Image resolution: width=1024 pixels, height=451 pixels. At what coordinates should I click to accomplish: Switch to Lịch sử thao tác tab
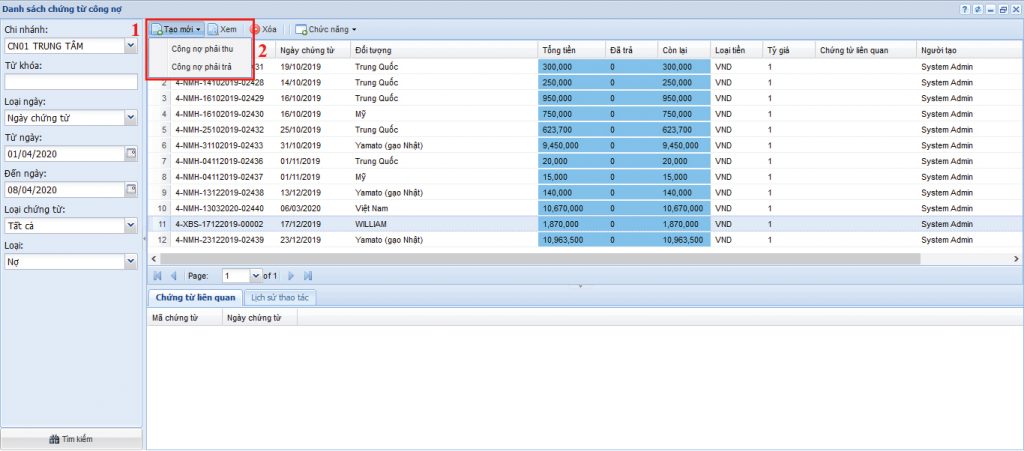(281, 298)
